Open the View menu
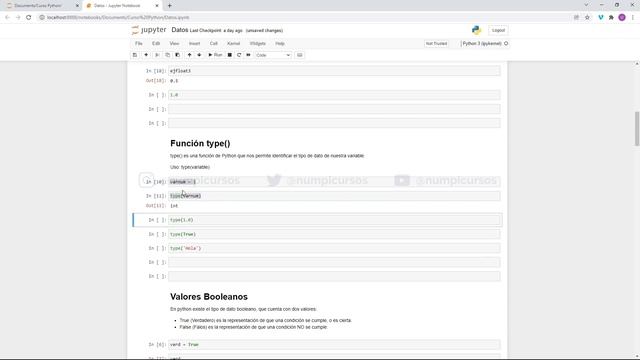Screen dimensions: 640x360 174,43
